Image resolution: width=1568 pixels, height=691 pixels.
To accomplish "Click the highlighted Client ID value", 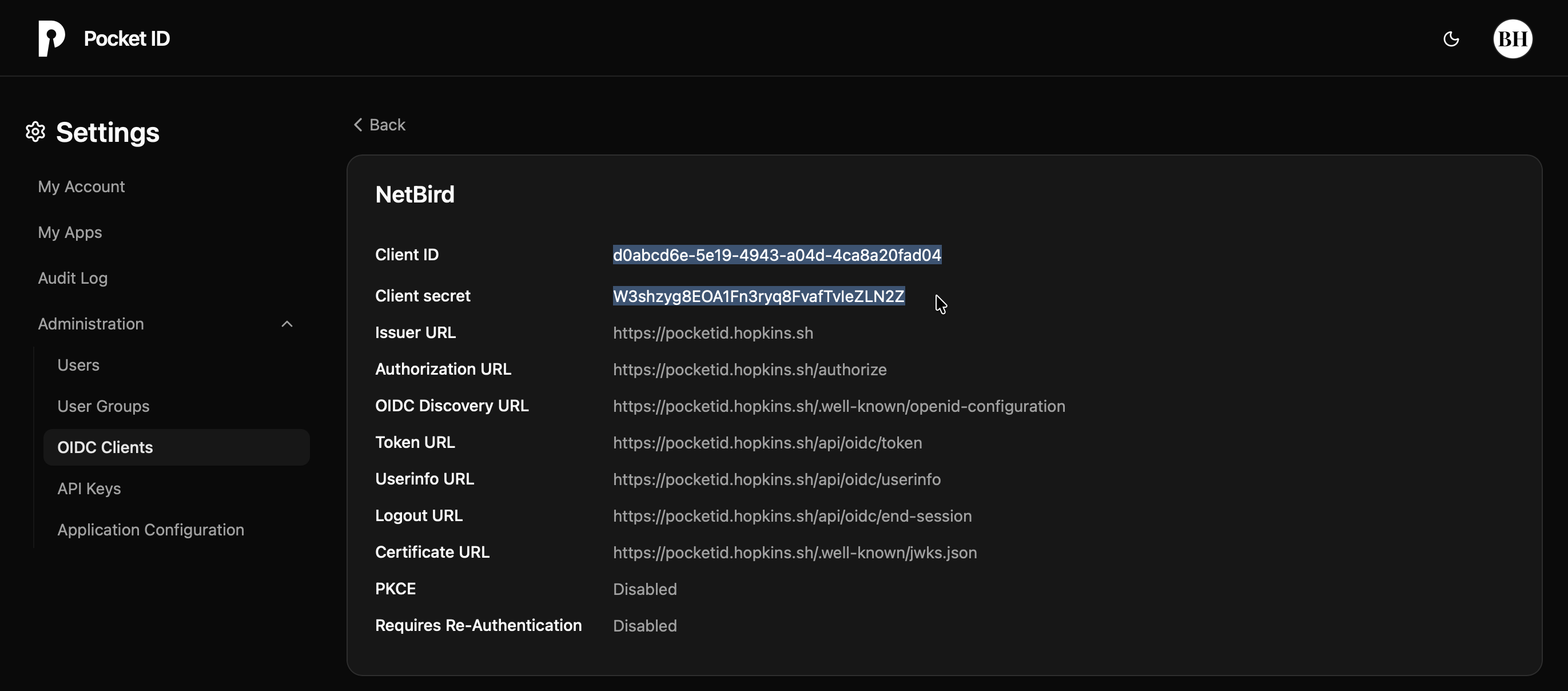I will pyautogui.click(x=777, y=255).
